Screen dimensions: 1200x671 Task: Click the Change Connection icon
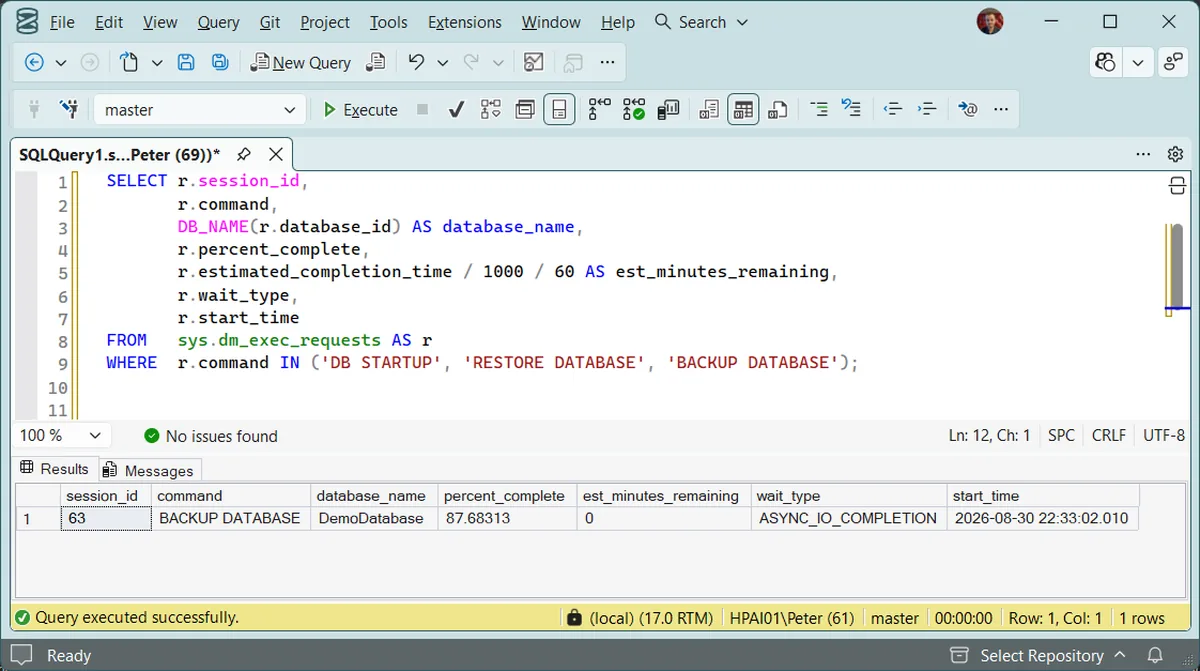pyautogui.click(x=69, y=109)
